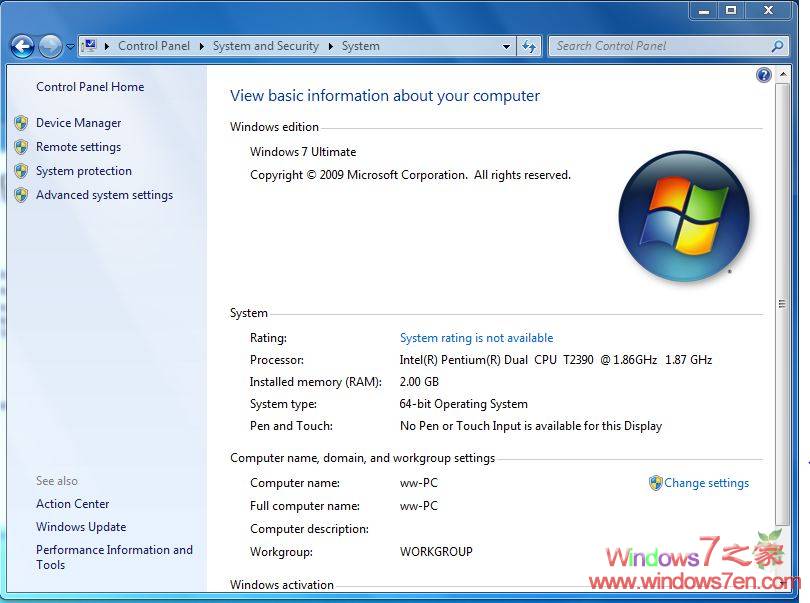This screenshot has height=603, width=810.
Task: Open Windows Update under See also
Action: click(x=81, y=526)
